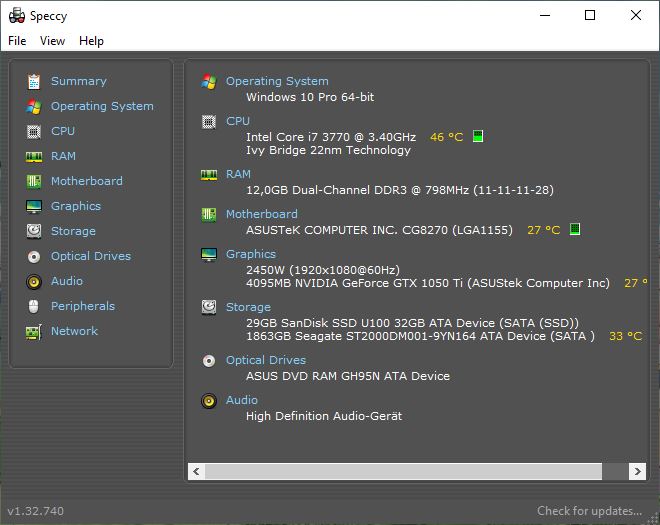Click the green CPU temperature indicator icon
660x525 pixels.
click(x=478, y=136)
